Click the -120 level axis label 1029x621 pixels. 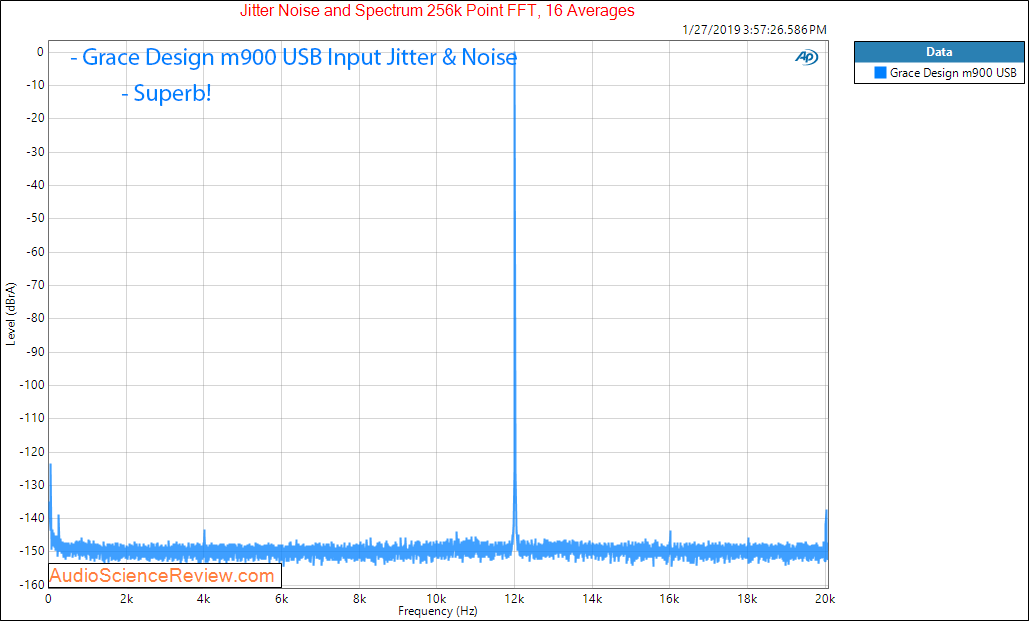33,451
